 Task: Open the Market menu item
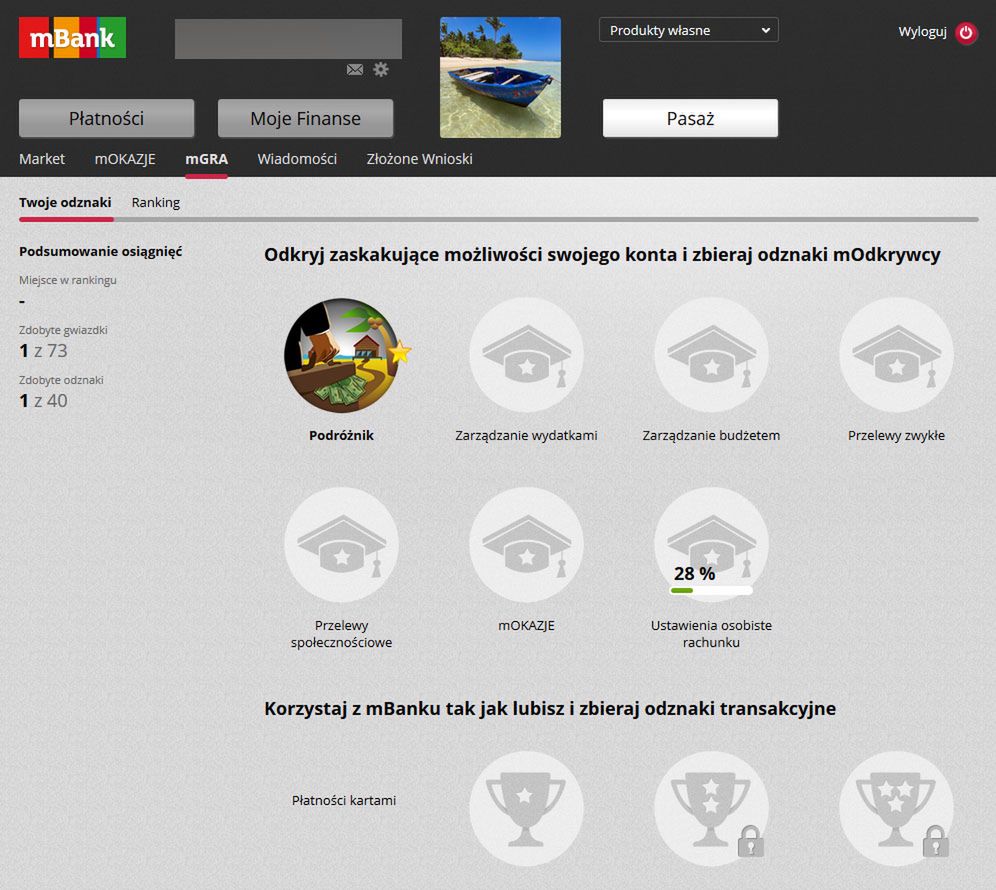pyautogui.click(x=42, y=159)
